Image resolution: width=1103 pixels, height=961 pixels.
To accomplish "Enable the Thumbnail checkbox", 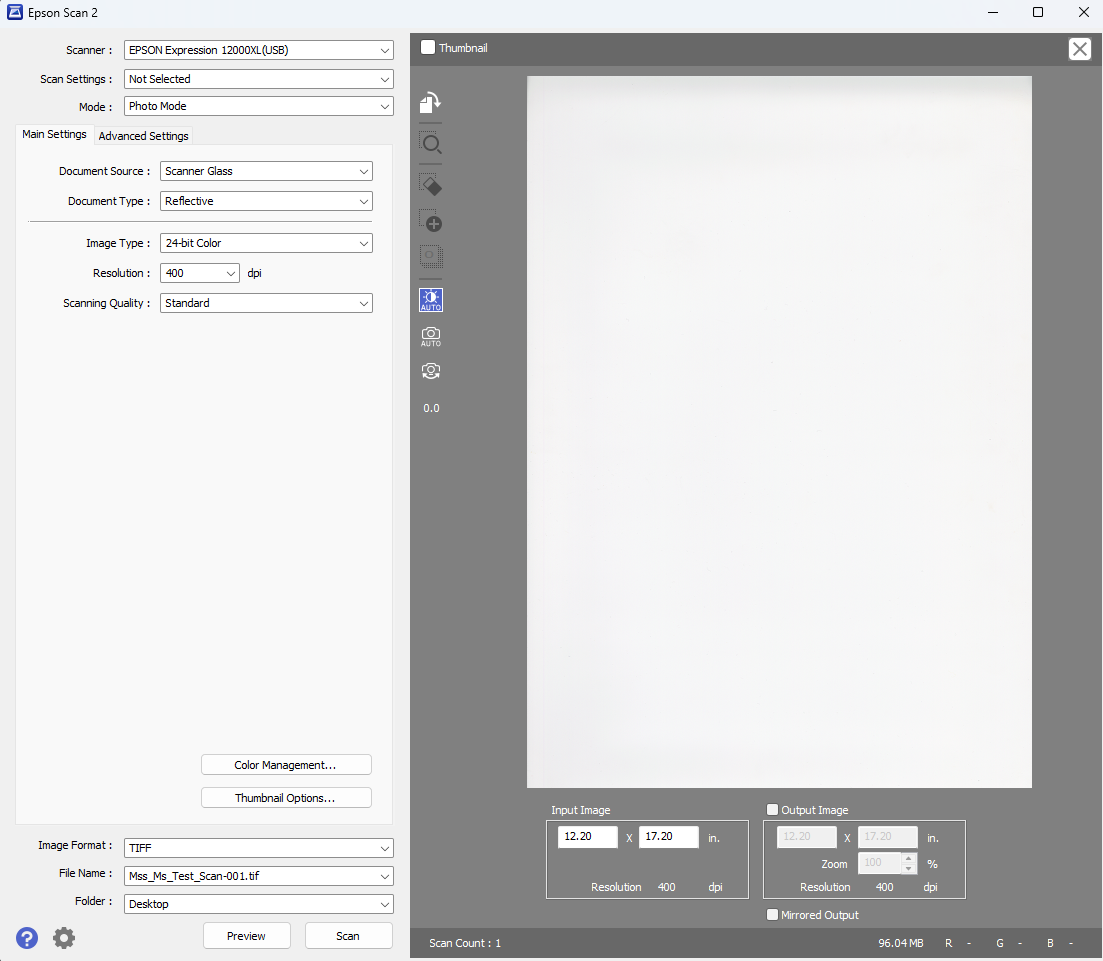I will [428, 47].
